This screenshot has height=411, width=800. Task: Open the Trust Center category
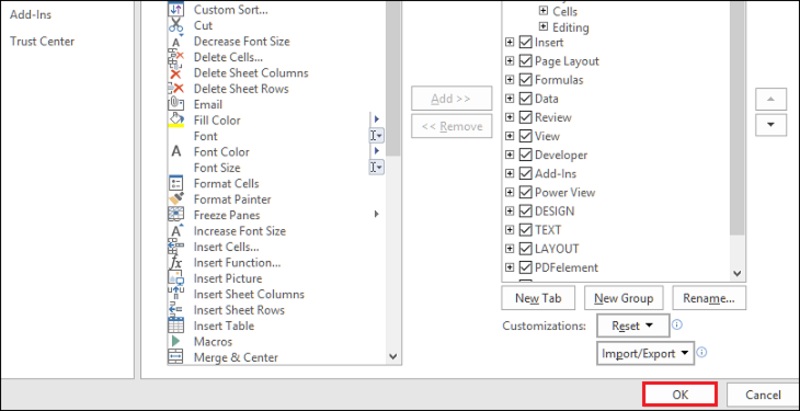point(42,41)
